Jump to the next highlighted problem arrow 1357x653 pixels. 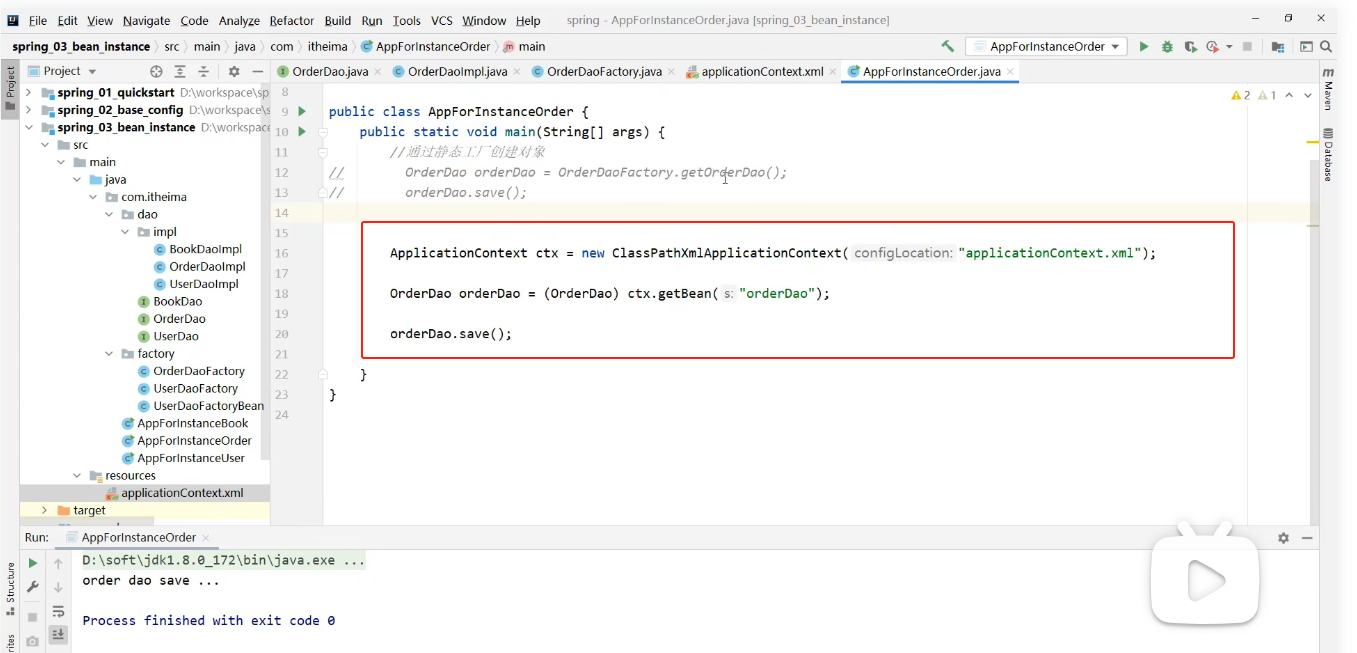coord(1308,95)
